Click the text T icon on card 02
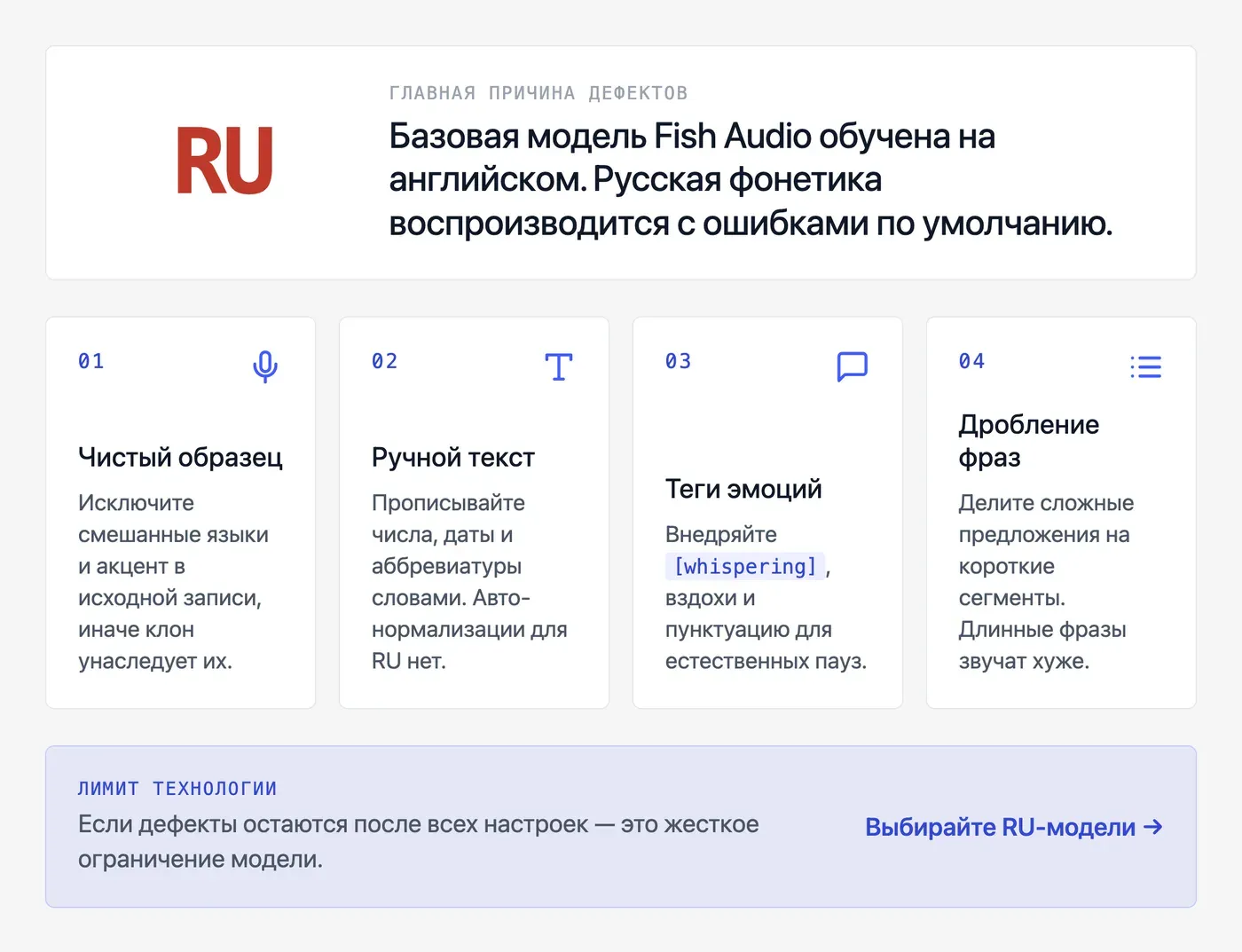Screen dimensions: 1242x952 [x=559, y=366]
